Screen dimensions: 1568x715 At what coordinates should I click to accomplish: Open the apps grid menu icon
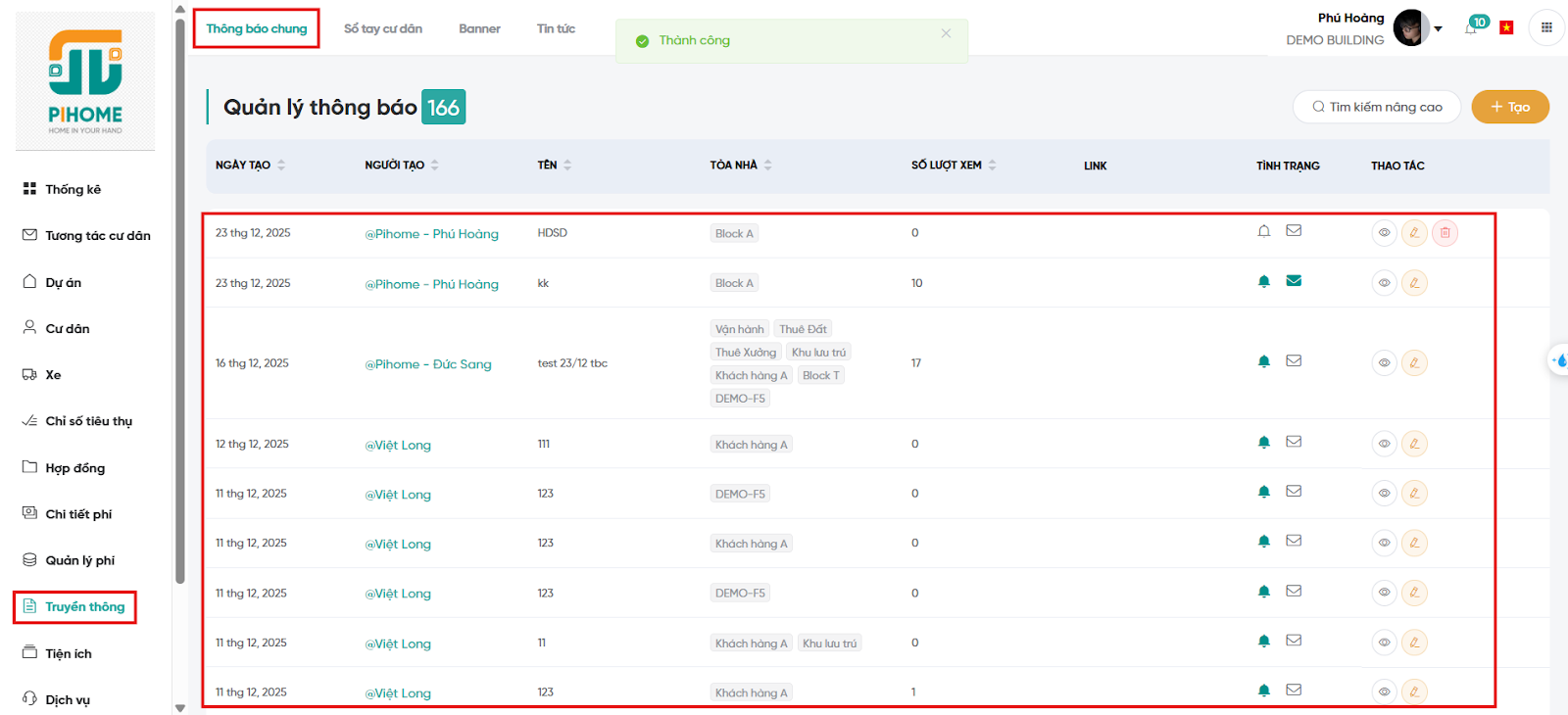pyautogui.click(x=1546, y=27)
